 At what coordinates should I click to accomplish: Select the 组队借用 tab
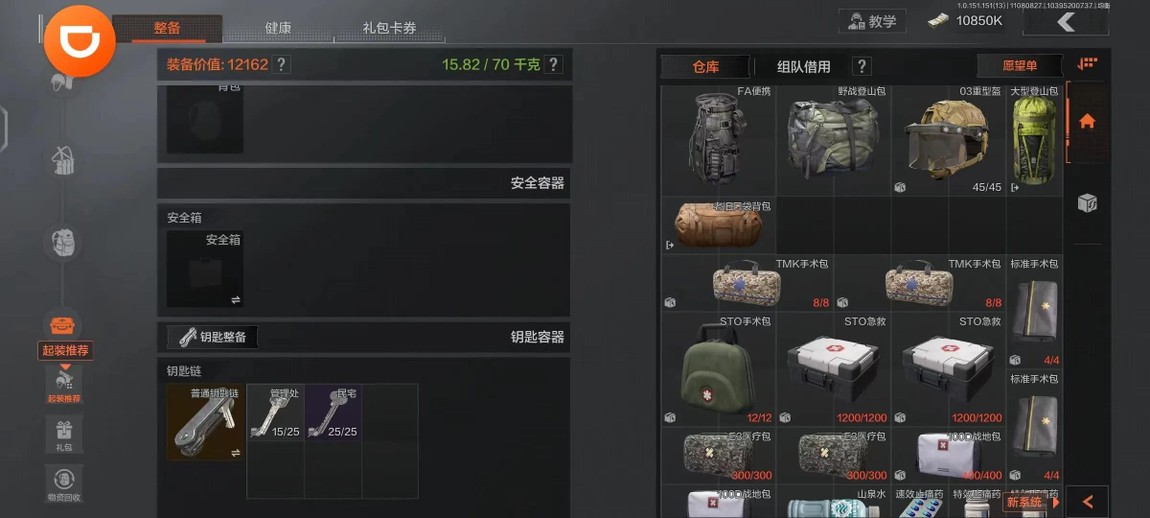[x=804, y=67]
